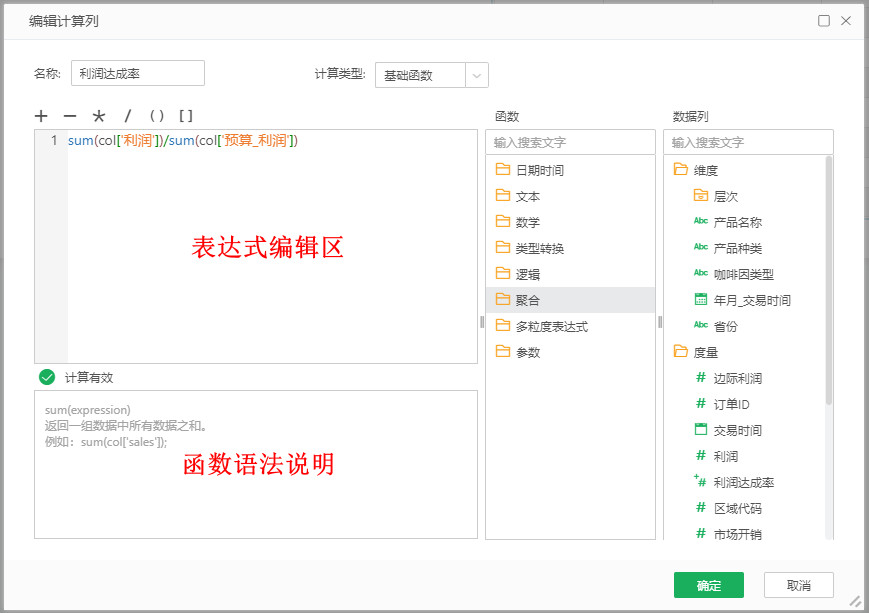Edit the 名称 input field

coord(138,73)
